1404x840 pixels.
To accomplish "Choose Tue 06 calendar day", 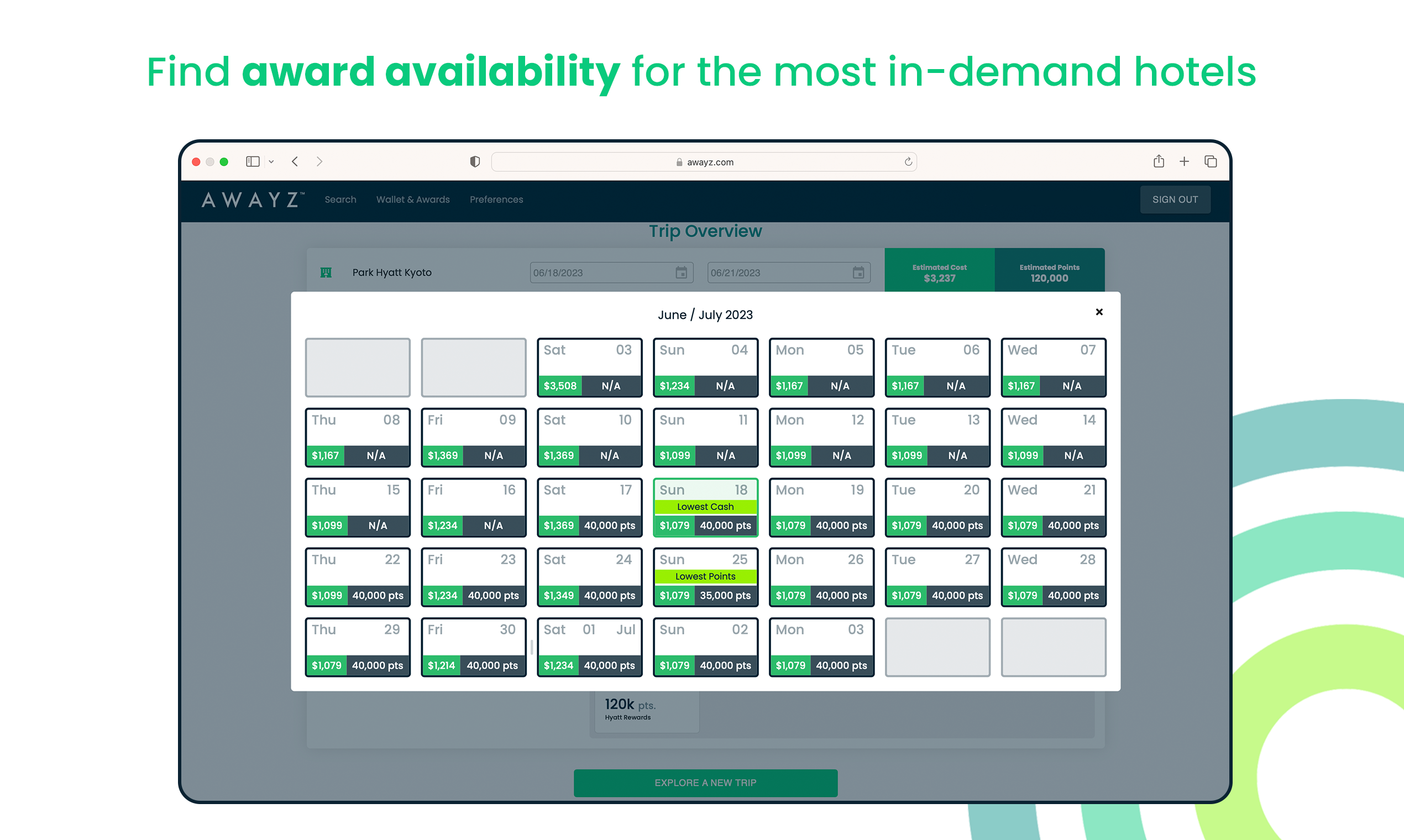I will click(937, 368).
